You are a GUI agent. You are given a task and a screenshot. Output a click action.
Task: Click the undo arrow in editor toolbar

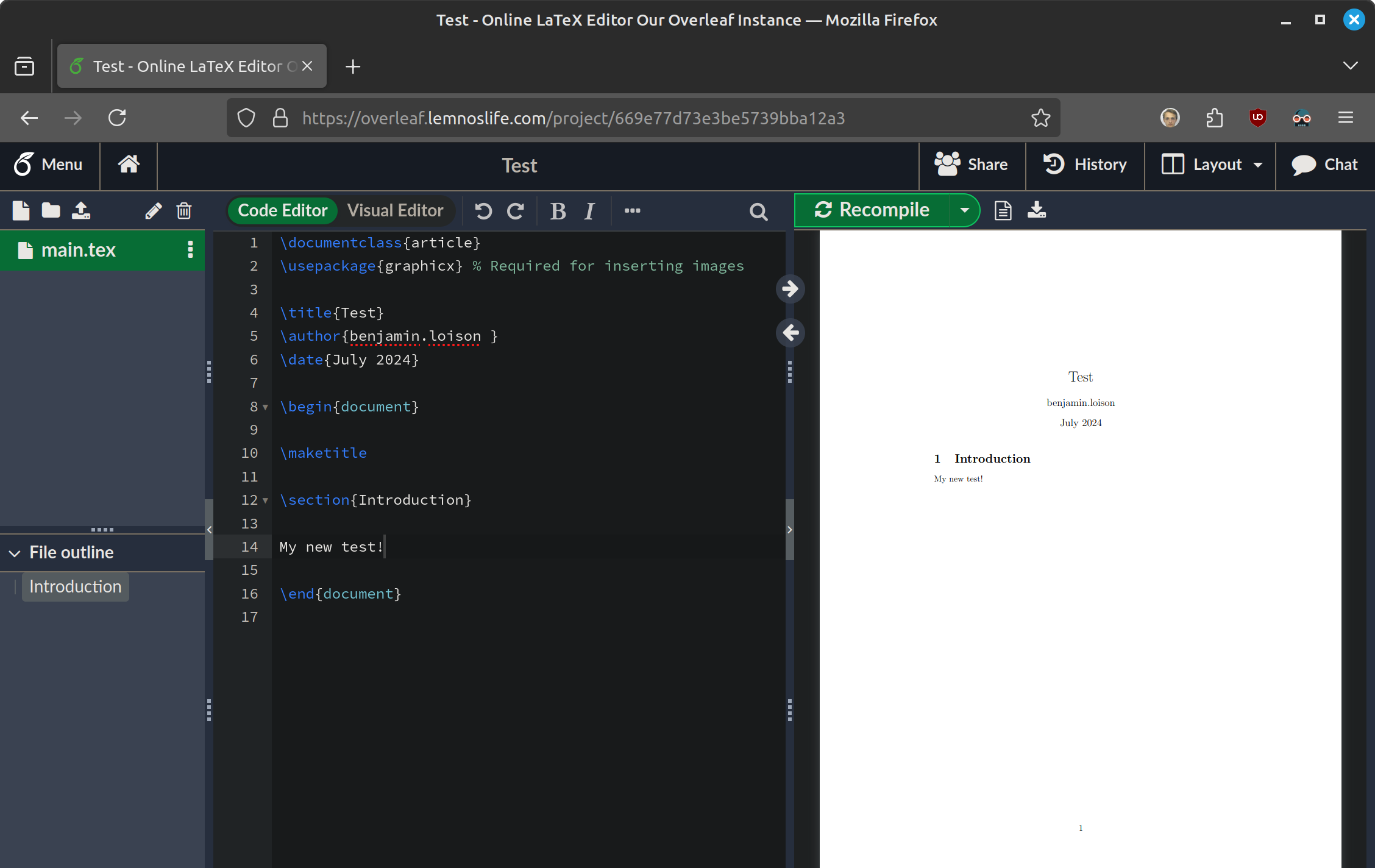(483, 211)
